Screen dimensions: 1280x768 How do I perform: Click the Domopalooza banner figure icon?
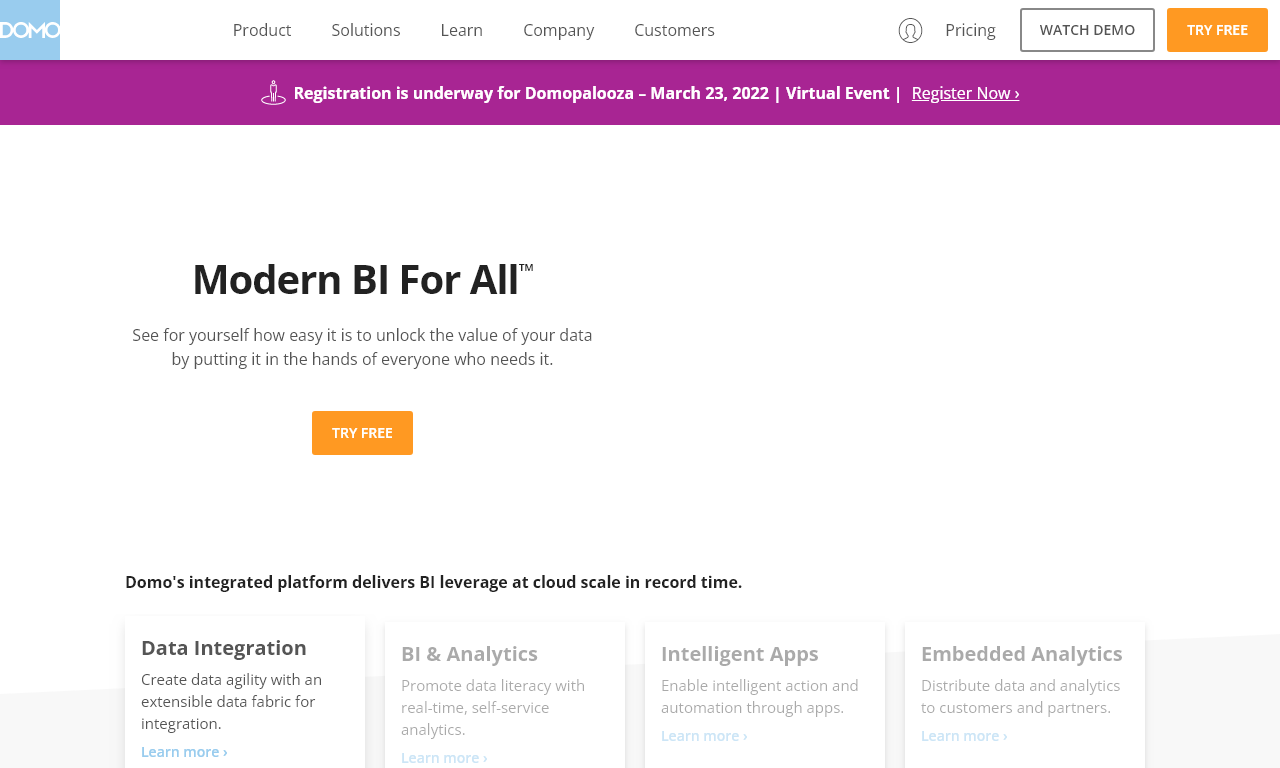273,93
